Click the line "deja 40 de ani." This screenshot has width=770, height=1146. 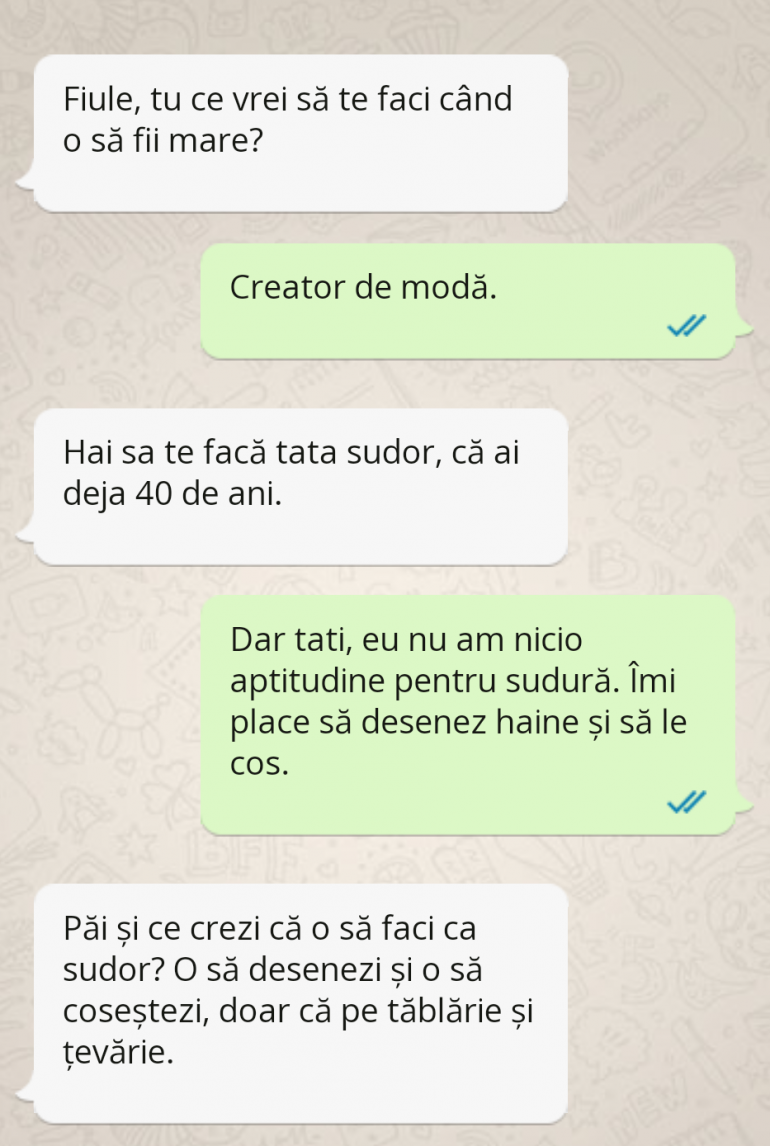click(x=172, y=495)
